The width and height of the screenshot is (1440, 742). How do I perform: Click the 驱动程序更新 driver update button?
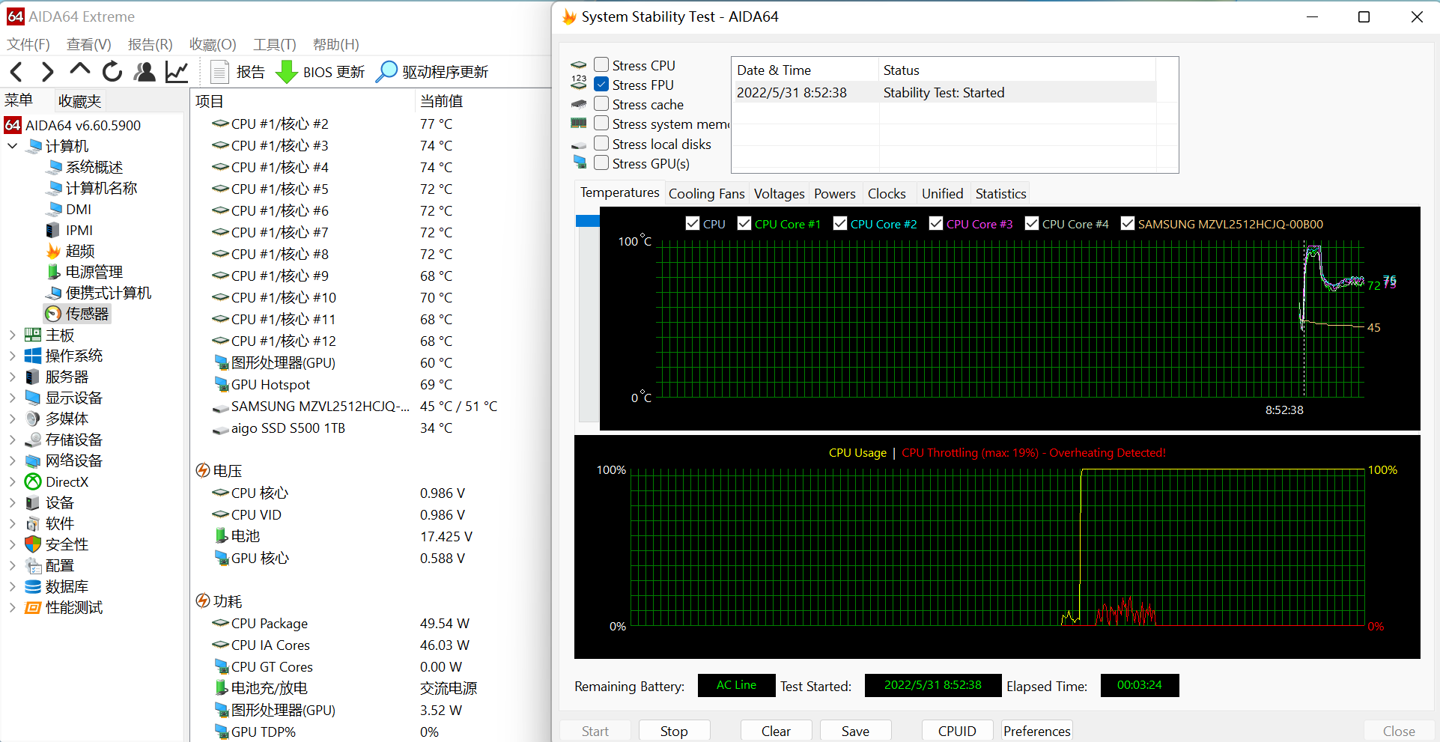[x=432, y=72]
